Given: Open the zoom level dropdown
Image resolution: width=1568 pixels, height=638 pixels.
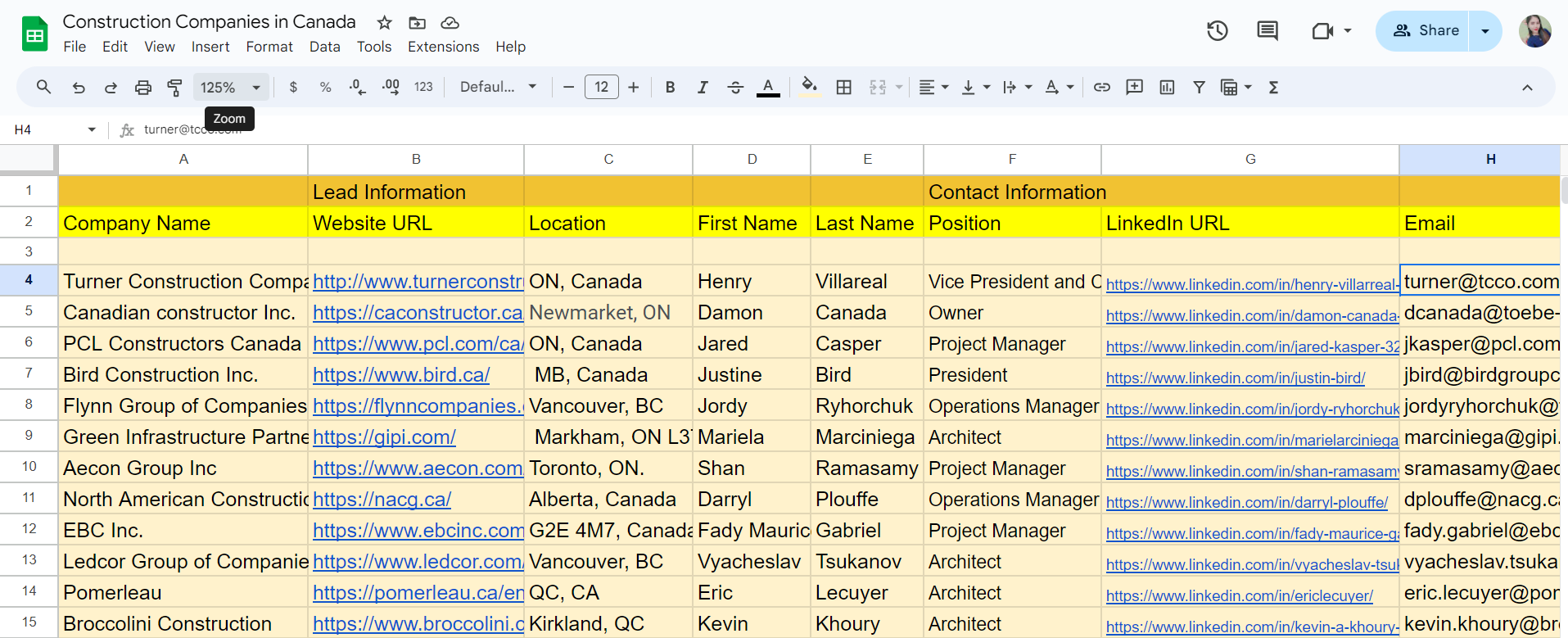Looking at the screenshot, I should coord(229,87).
